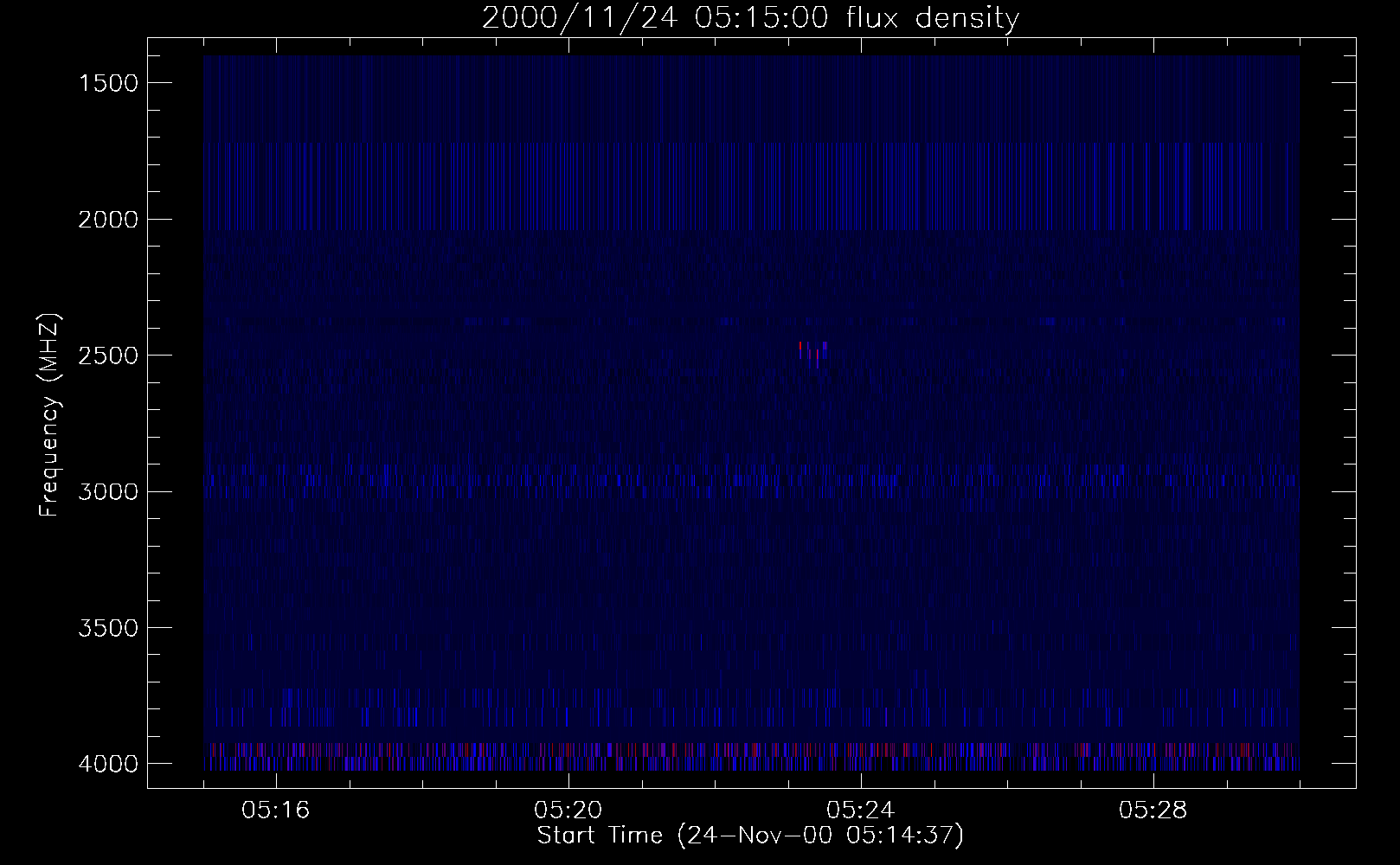Click the 'Start Time (24-Nov-00 05:14:37)' label
This screenshot has width=1400, height=865.
(x=750, y=836)
